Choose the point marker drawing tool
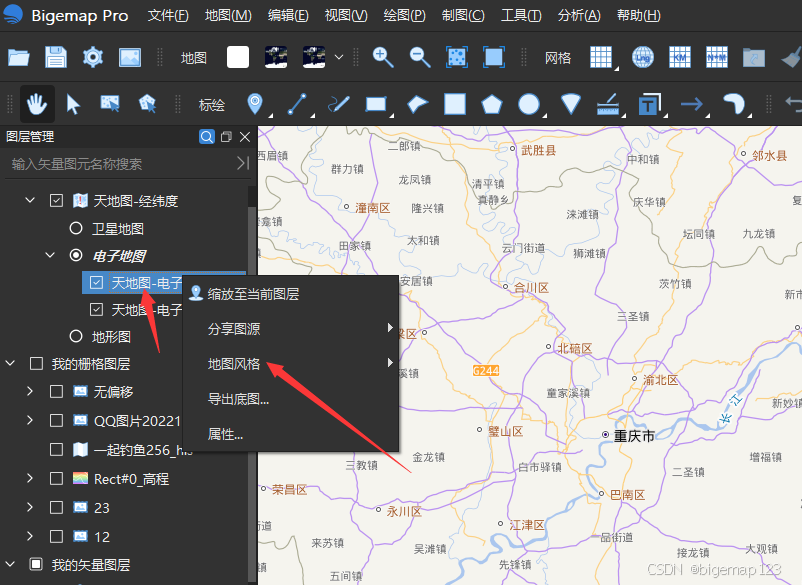 click(255, 104)
